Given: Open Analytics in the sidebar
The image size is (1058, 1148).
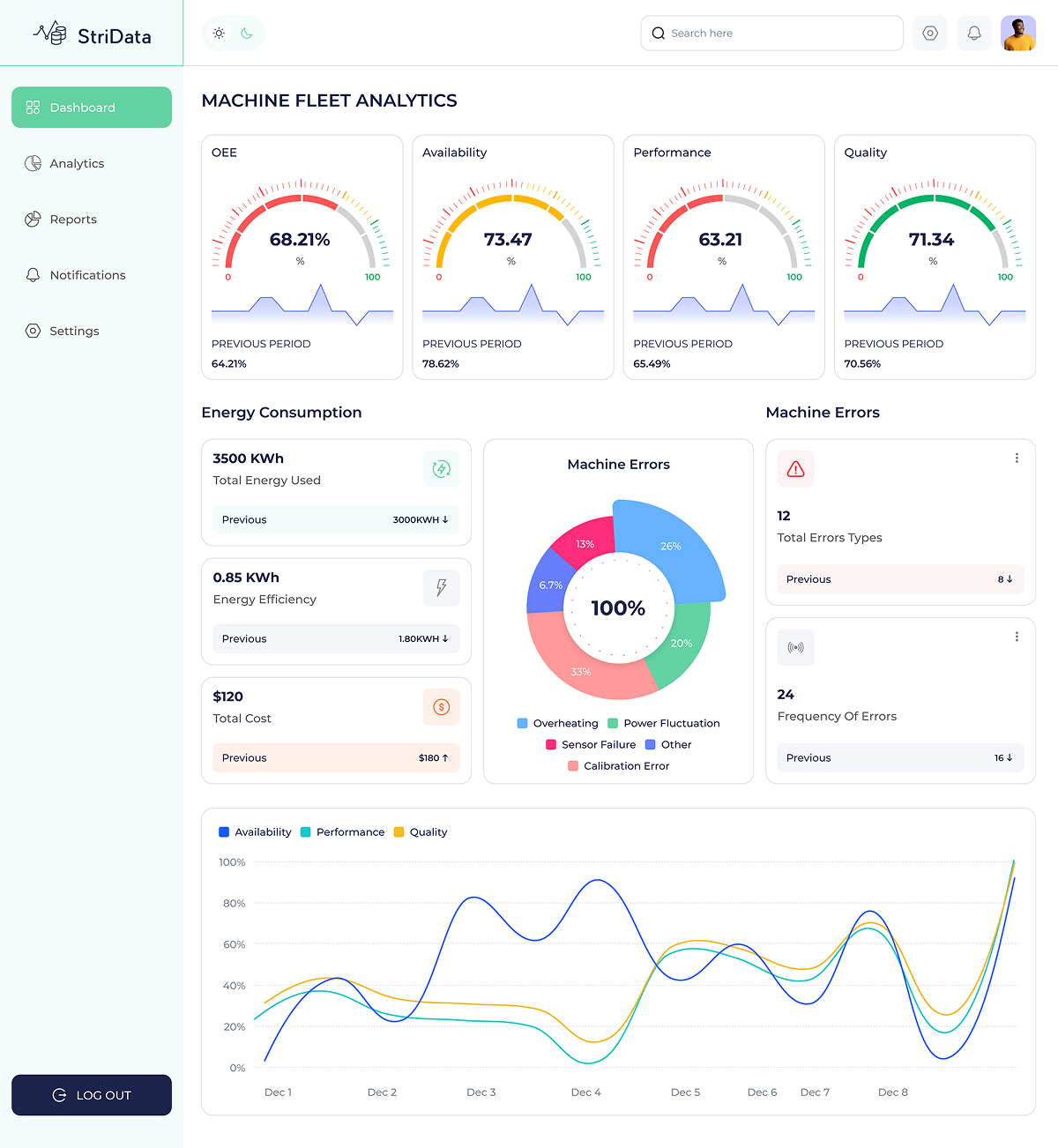Looking at the screenshot, I should 77,163.
